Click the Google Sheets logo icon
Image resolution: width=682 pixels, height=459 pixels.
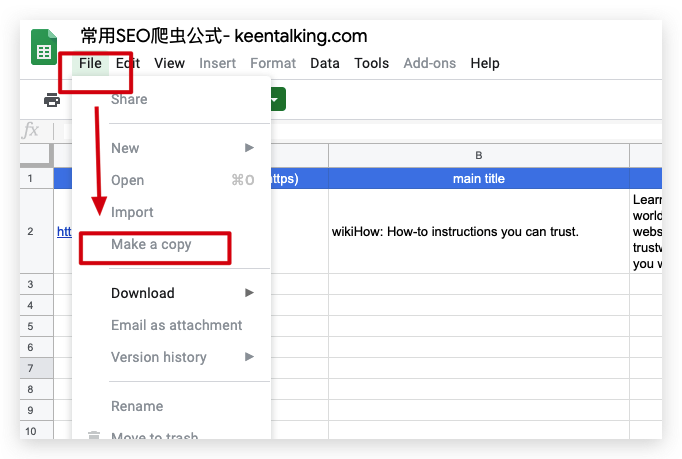(x=44, y=48)
